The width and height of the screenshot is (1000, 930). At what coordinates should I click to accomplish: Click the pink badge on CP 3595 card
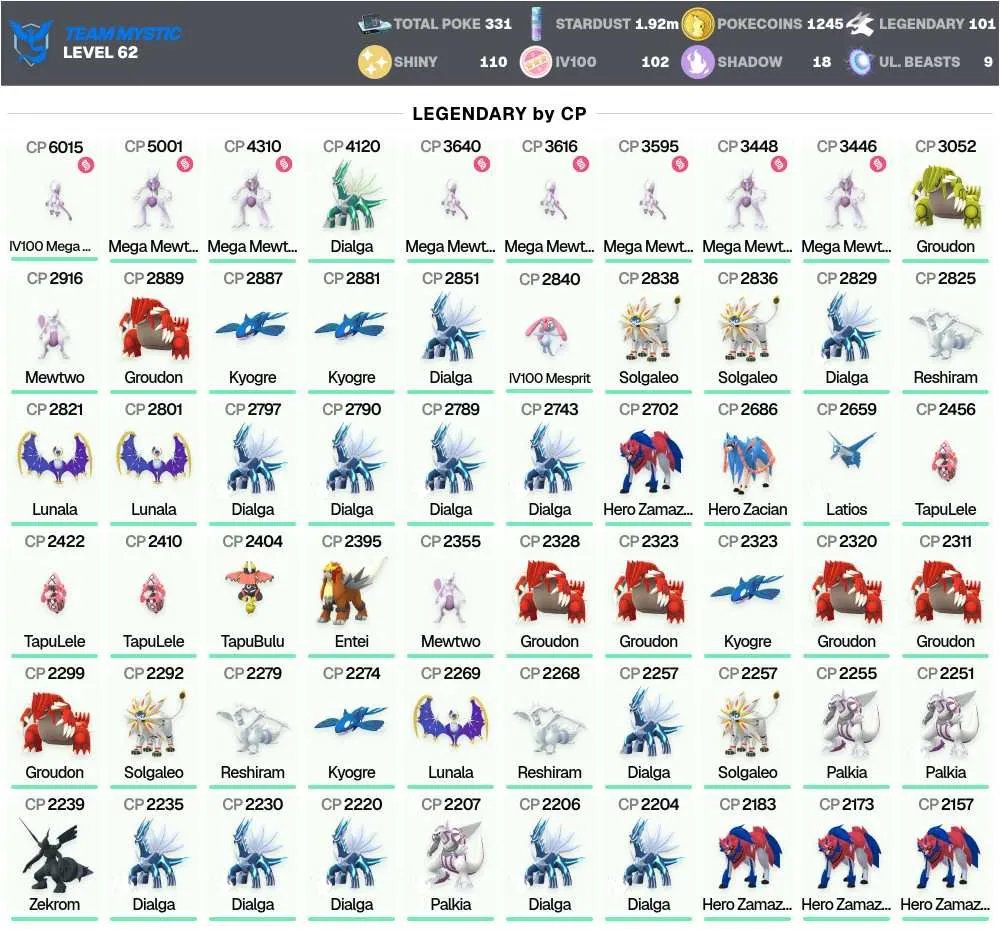tap(680, 165)
